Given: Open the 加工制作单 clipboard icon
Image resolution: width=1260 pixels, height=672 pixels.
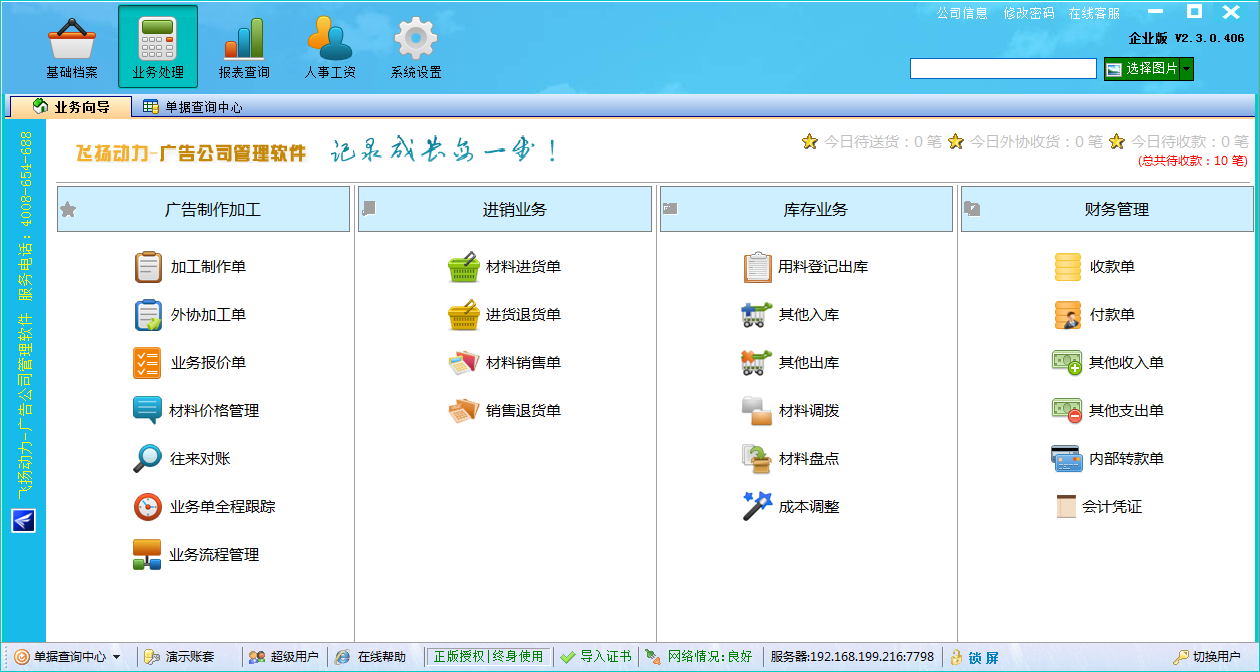Looking at the screenshot, I should click(148, 267).
